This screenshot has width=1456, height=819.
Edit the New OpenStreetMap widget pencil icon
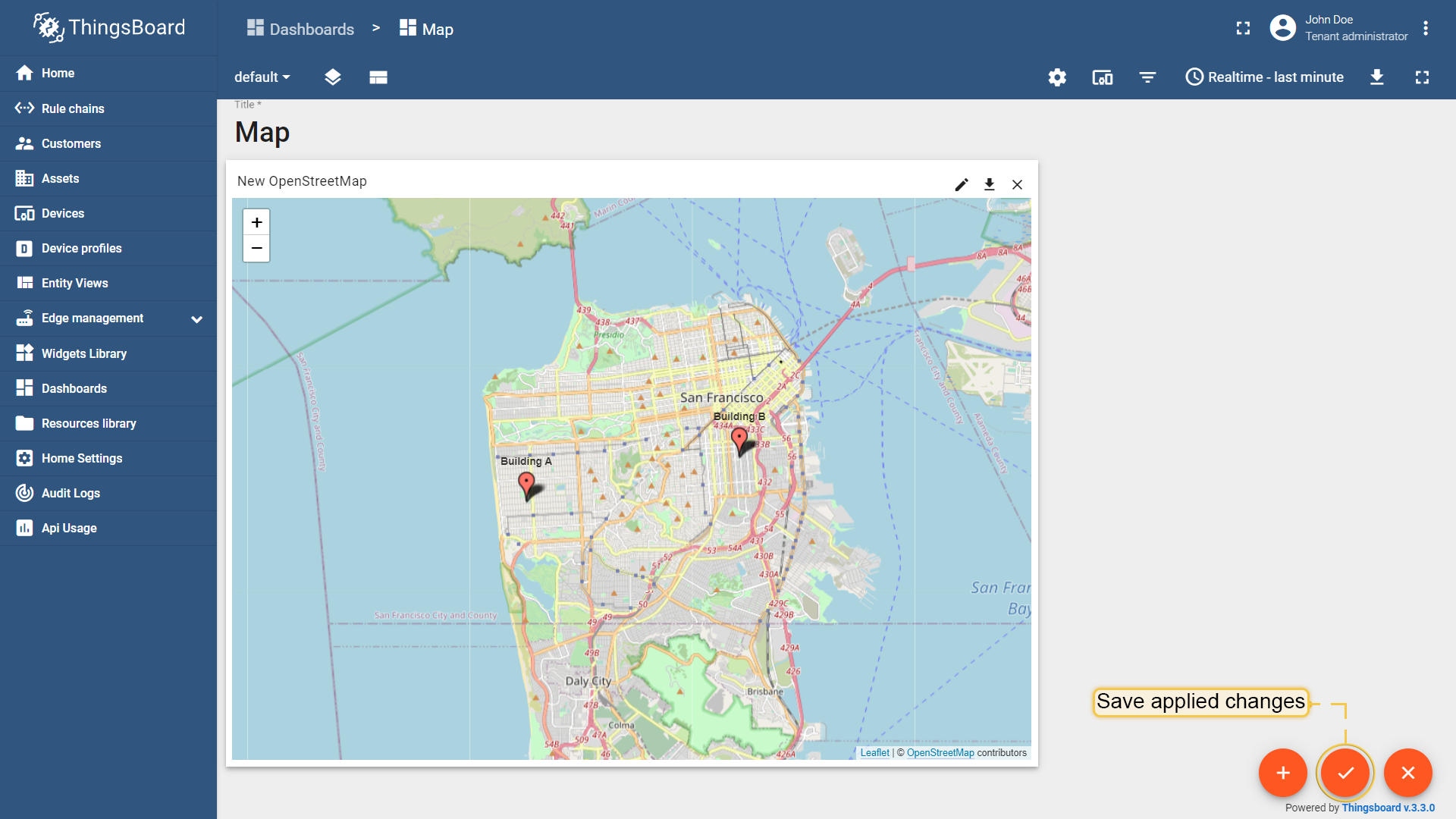[962, 184]
